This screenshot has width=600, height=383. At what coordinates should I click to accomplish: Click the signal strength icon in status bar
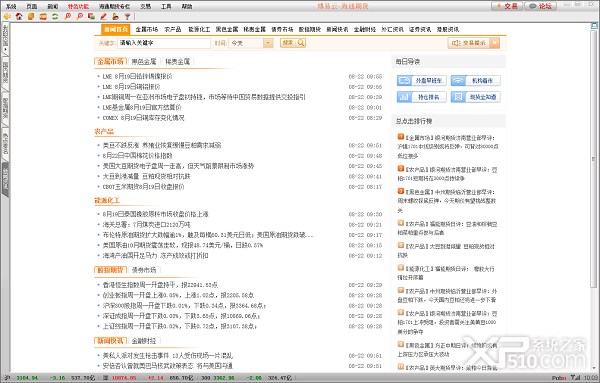pos(575,378)
